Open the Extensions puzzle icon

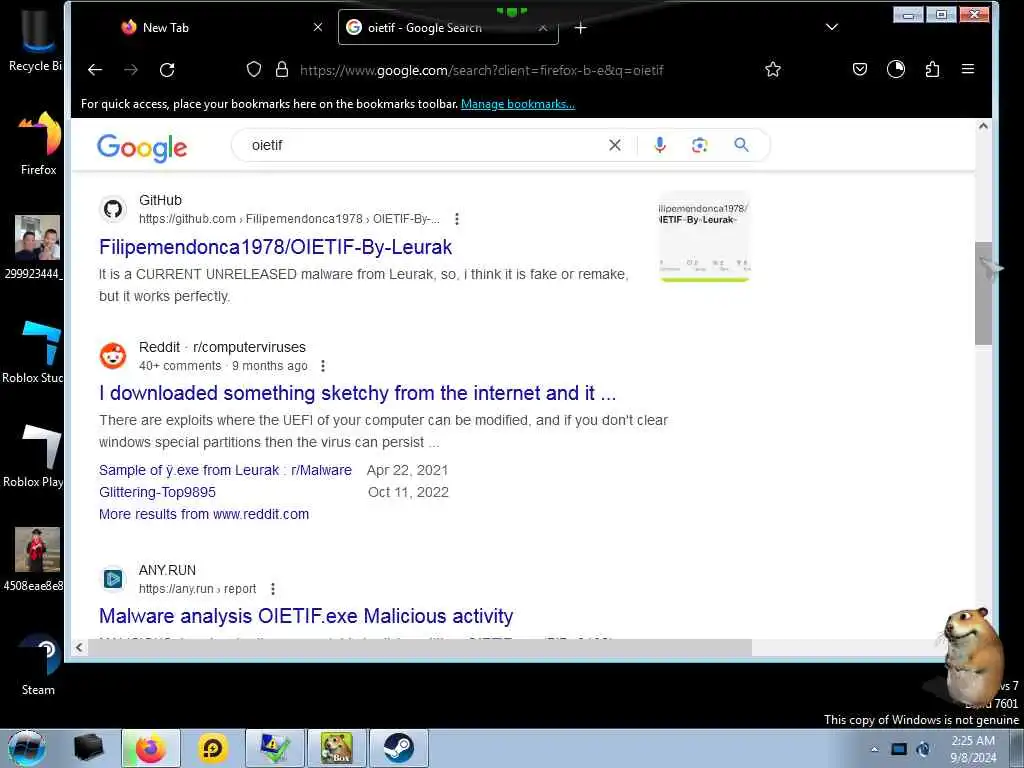(933, 69)
